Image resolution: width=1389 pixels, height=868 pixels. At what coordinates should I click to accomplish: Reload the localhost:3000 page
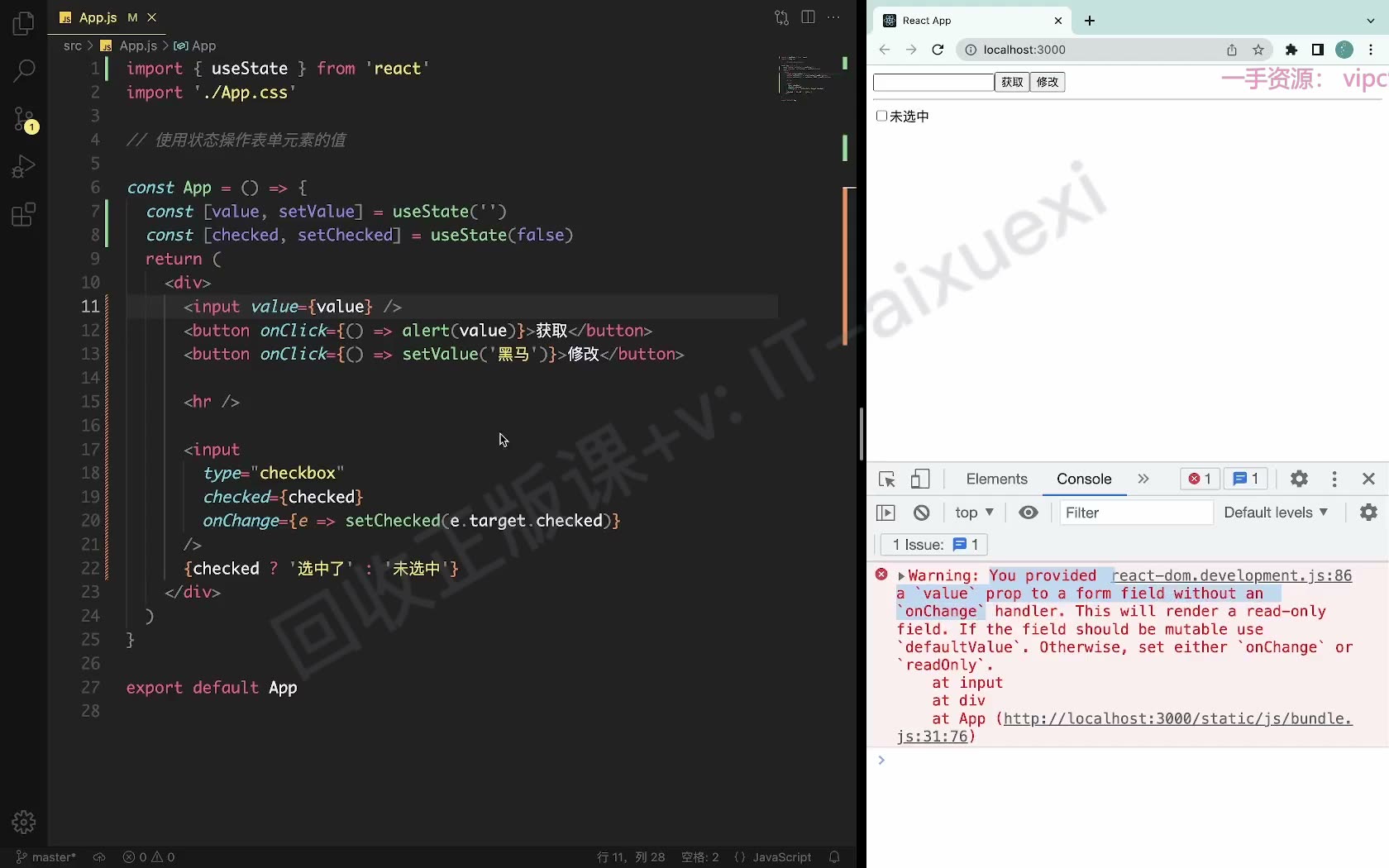click(x=938, y=50)
